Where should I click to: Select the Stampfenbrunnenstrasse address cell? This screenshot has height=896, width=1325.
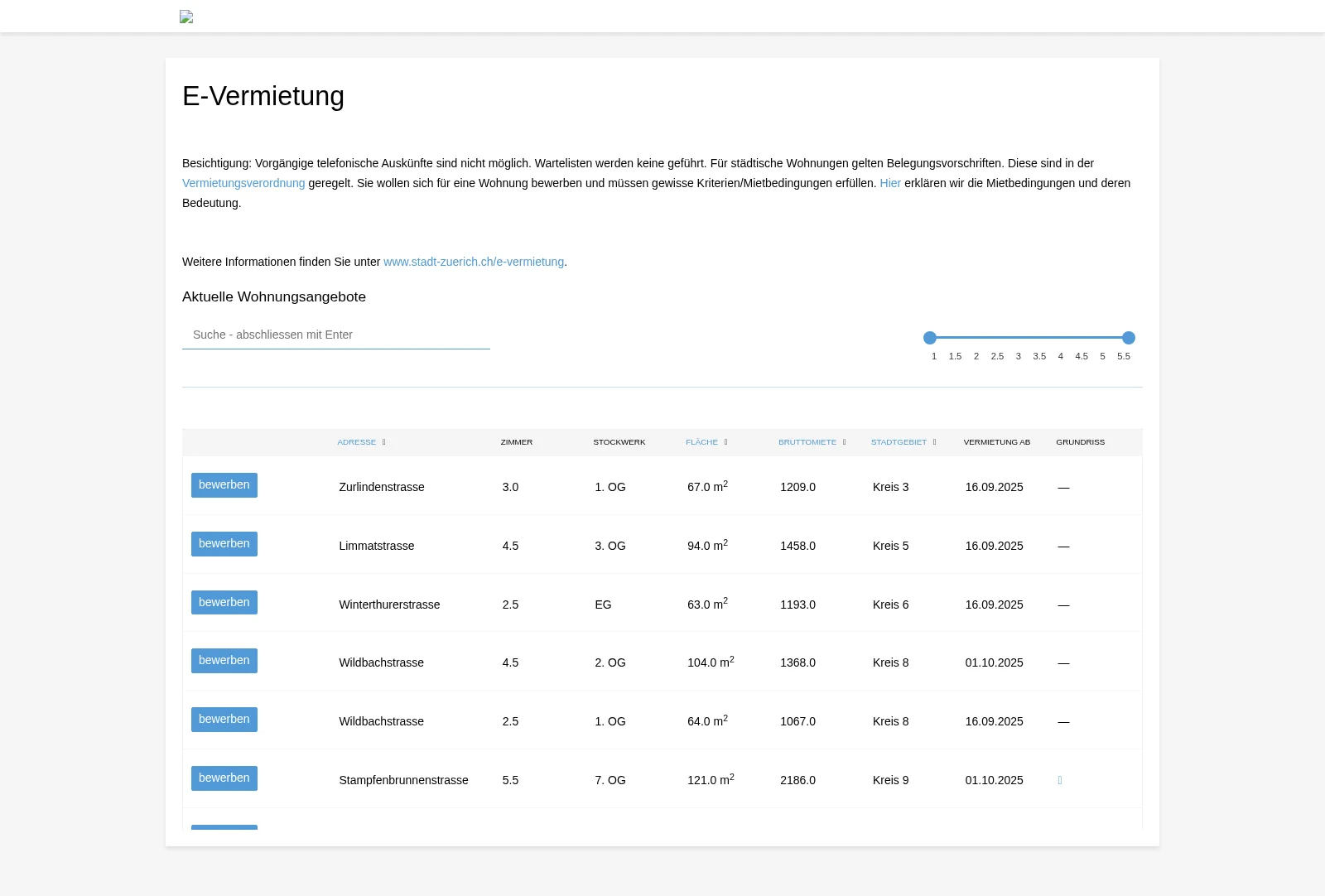(403, 780)
